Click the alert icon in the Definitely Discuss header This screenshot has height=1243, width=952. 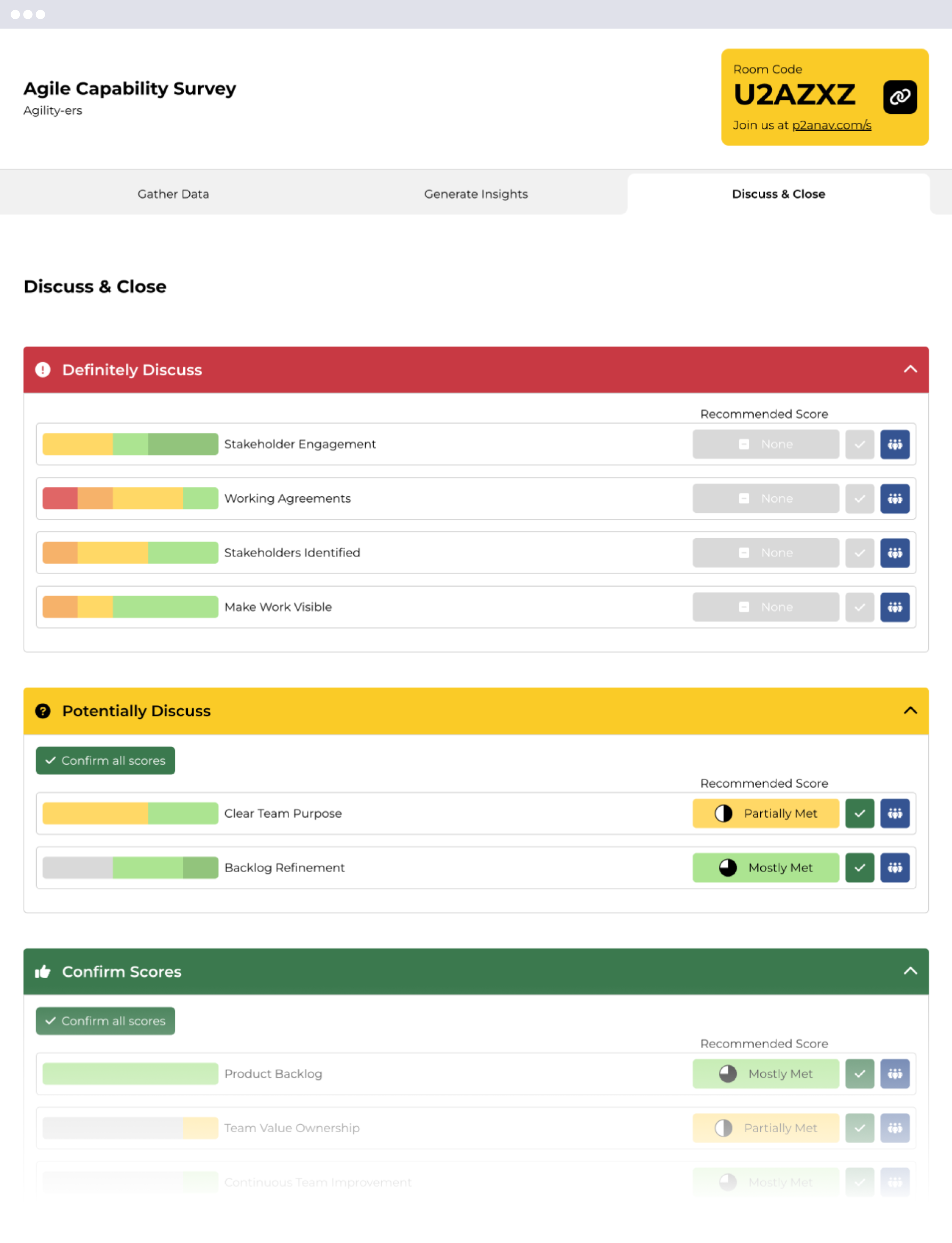point(44,370)
